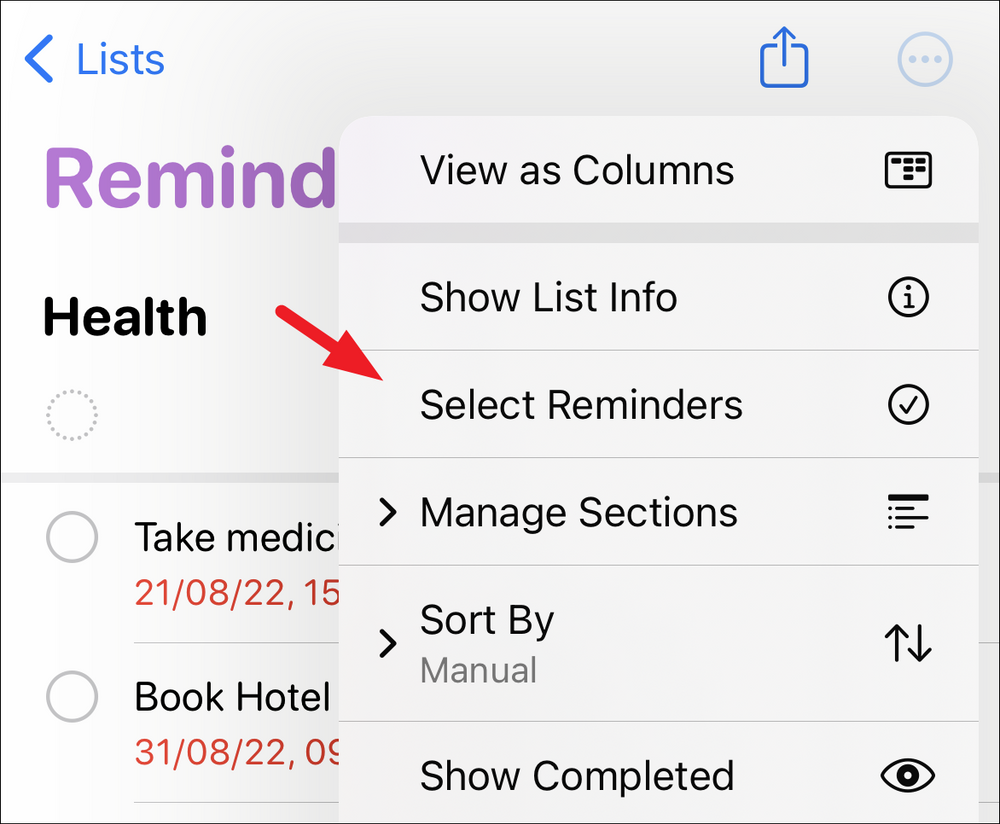Viewport: 1000px width, 824px height.
Task: Click the up-down arrows icon beside Sort By
Action: (908, 644)
